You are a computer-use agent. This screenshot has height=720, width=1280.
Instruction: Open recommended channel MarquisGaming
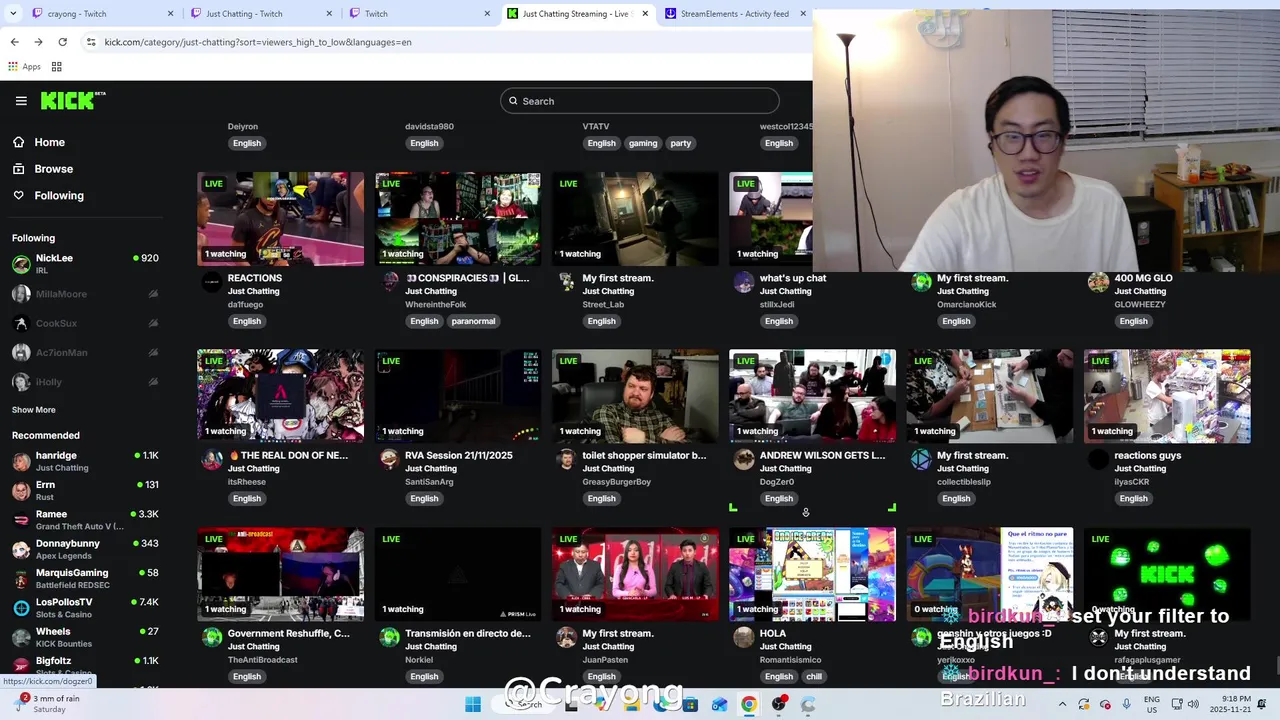click(85, 578)
